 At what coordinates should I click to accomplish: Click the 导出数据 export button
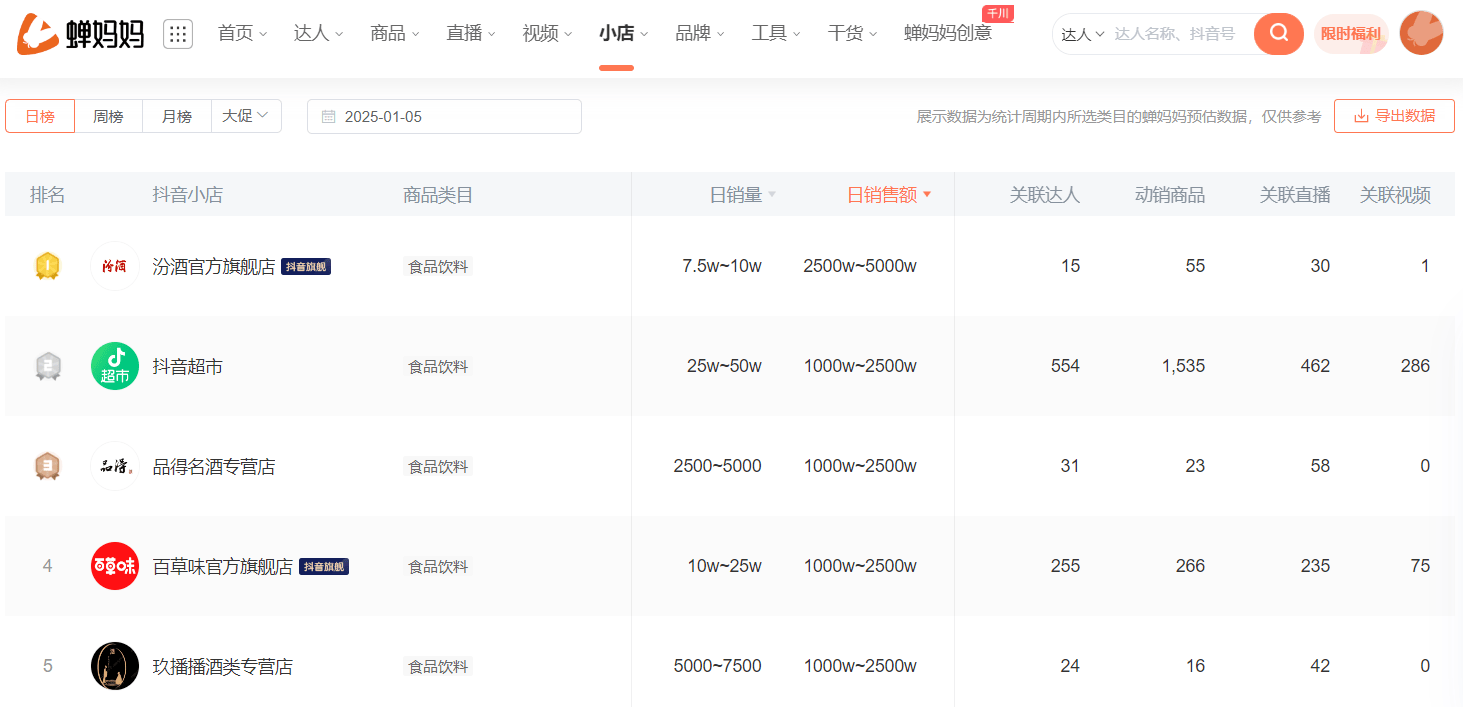1394,116
